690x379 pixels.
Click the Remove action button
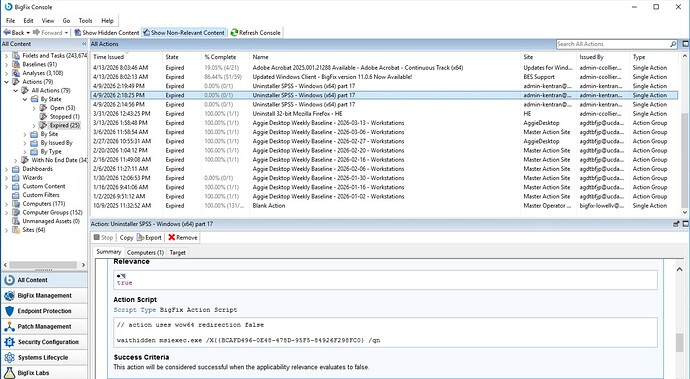[183, 238]
